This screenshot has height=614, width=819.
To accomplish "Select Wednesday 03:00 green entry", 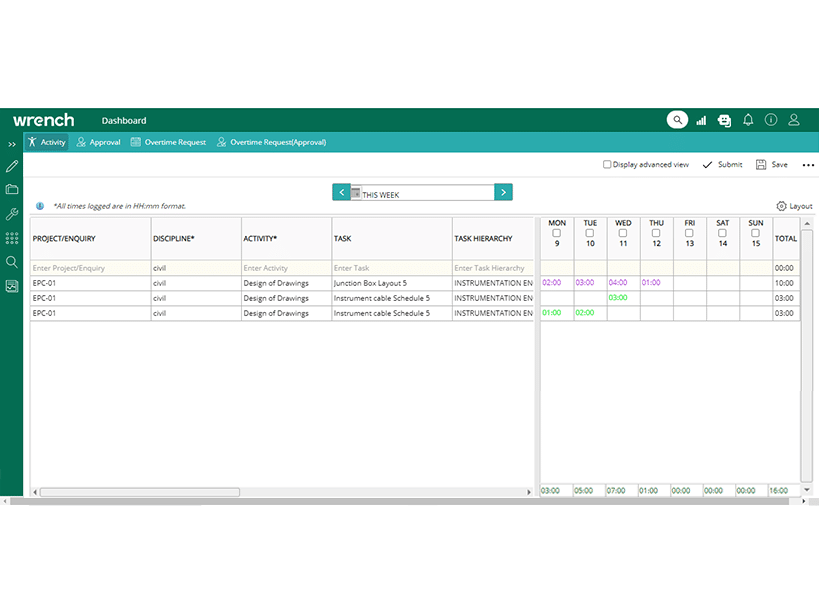I will pyautogui.click(x=624, y=298).
